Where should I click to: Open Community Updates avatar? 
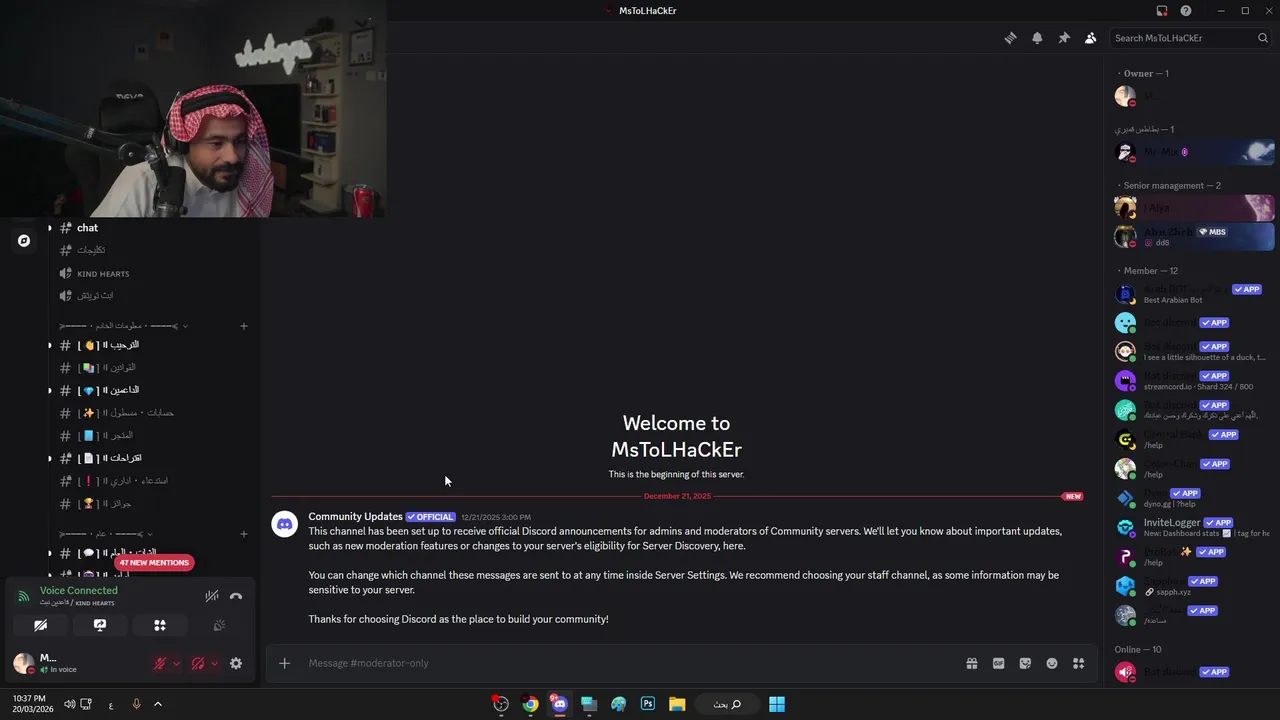(x=285, y=524)
